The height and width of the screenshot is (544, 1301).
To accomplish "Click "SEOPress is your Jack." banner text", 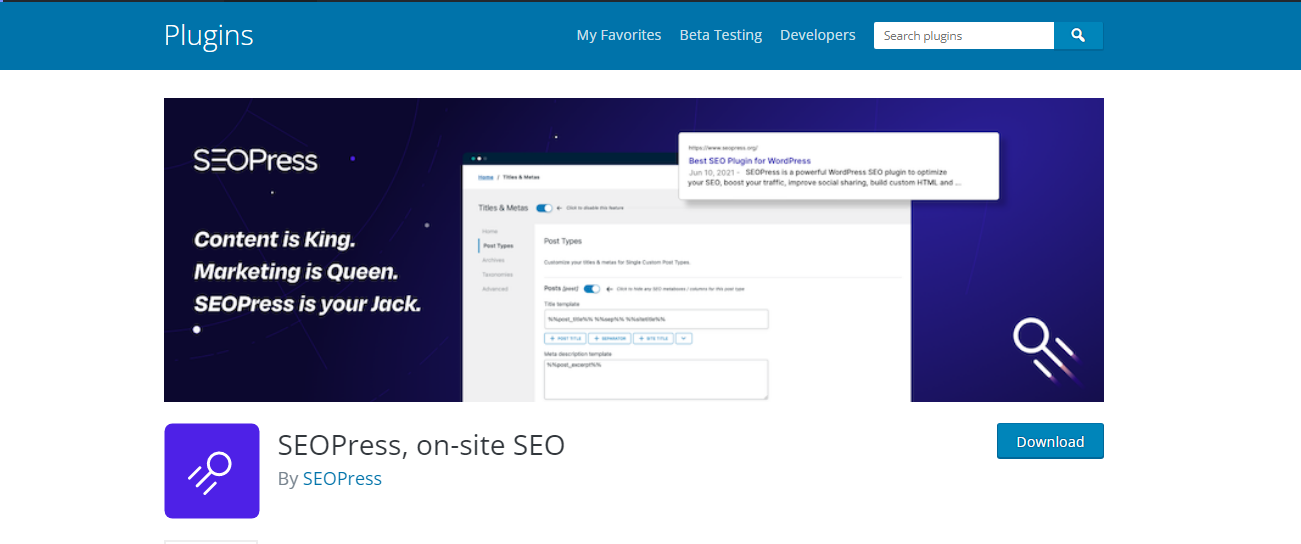I will pos(307,304).
